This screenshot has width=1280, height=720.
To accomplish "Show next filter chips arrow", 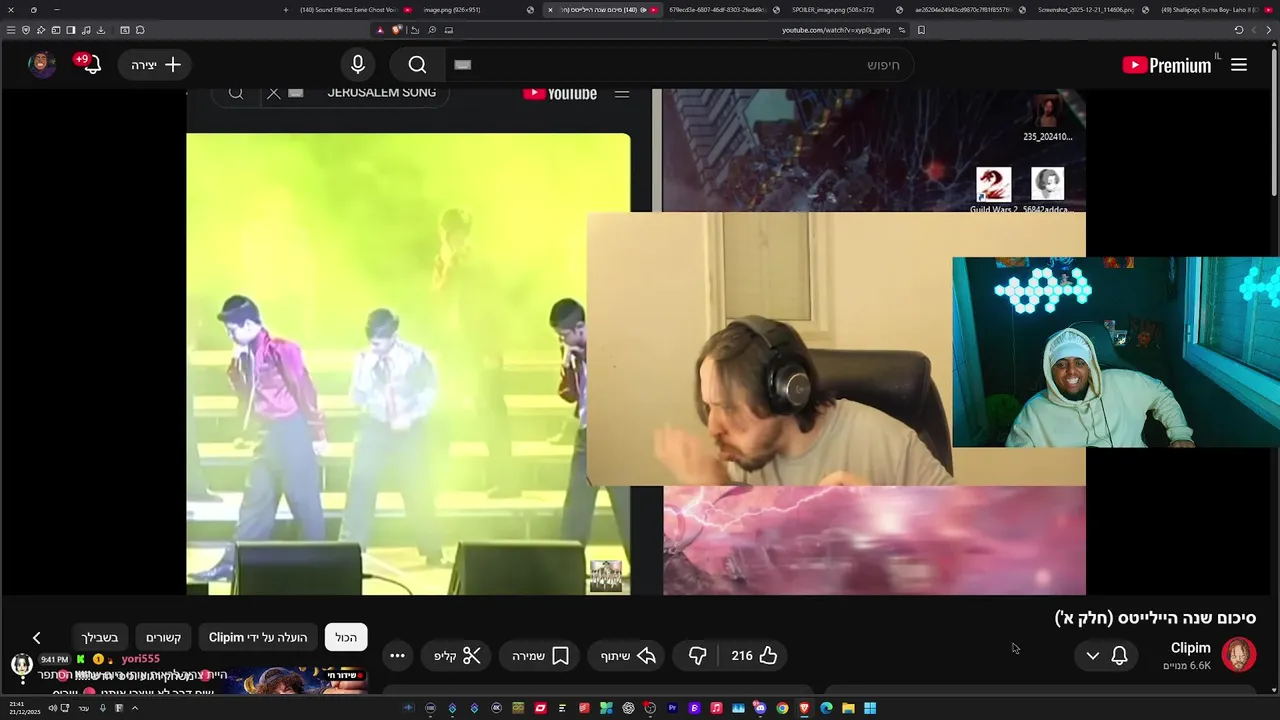I will [x=36, y=638].
